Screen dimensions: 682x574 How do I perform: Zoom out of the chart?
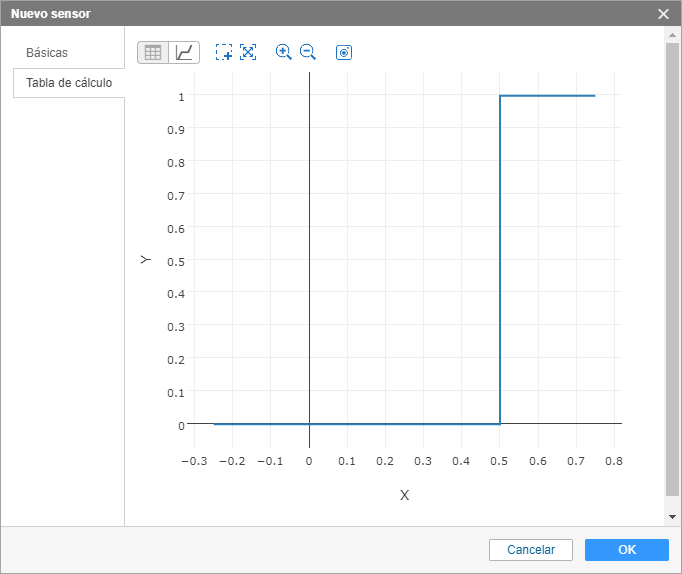pos(308,52)
